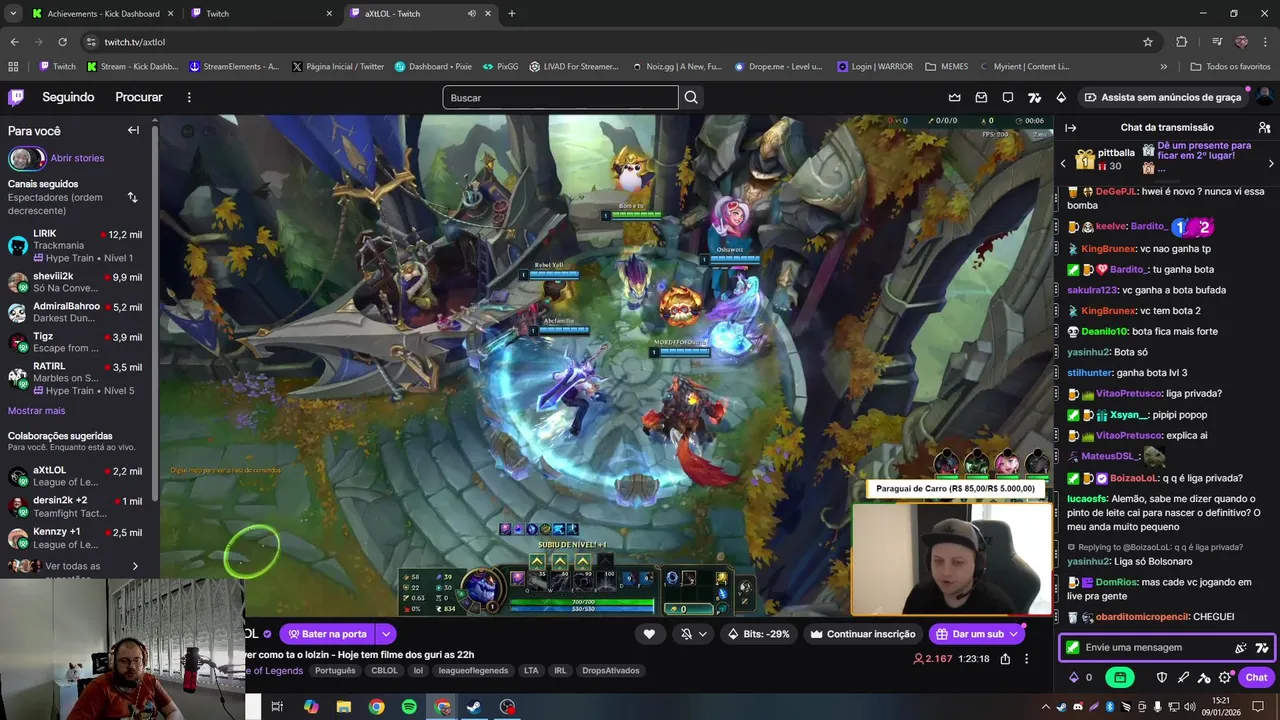Click Assista sem anúncios de graça
Image resolution: width=1280 pixels, height=720 pixels.
click(1162, 97)
